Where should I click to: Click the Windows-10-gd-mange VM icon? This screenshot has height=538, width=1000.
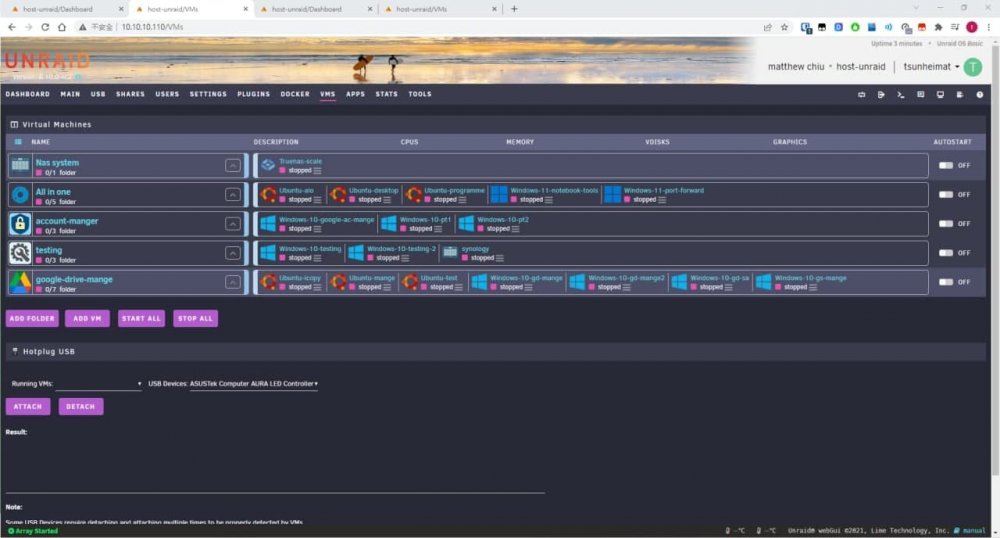[480, 282]
